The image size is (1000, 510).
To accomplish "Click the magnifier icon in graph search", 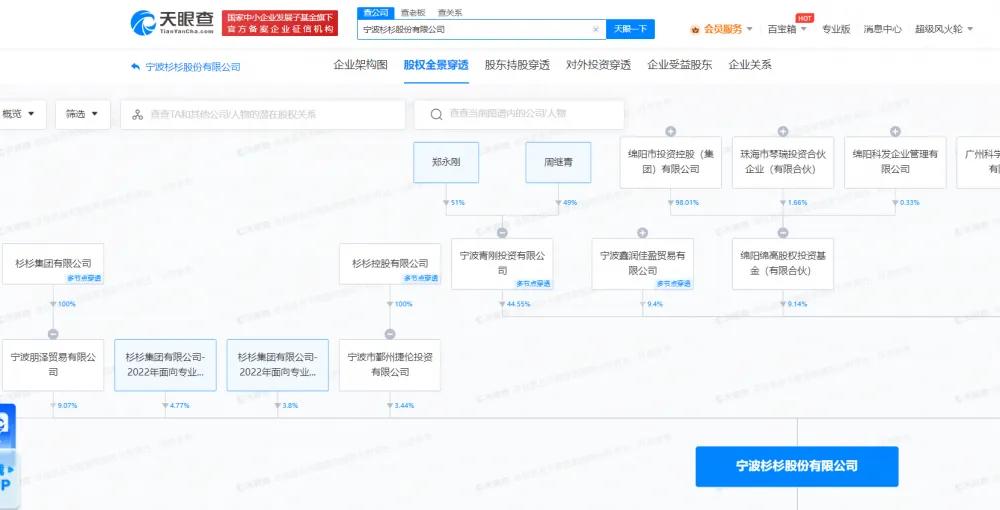I will [436, 114].
